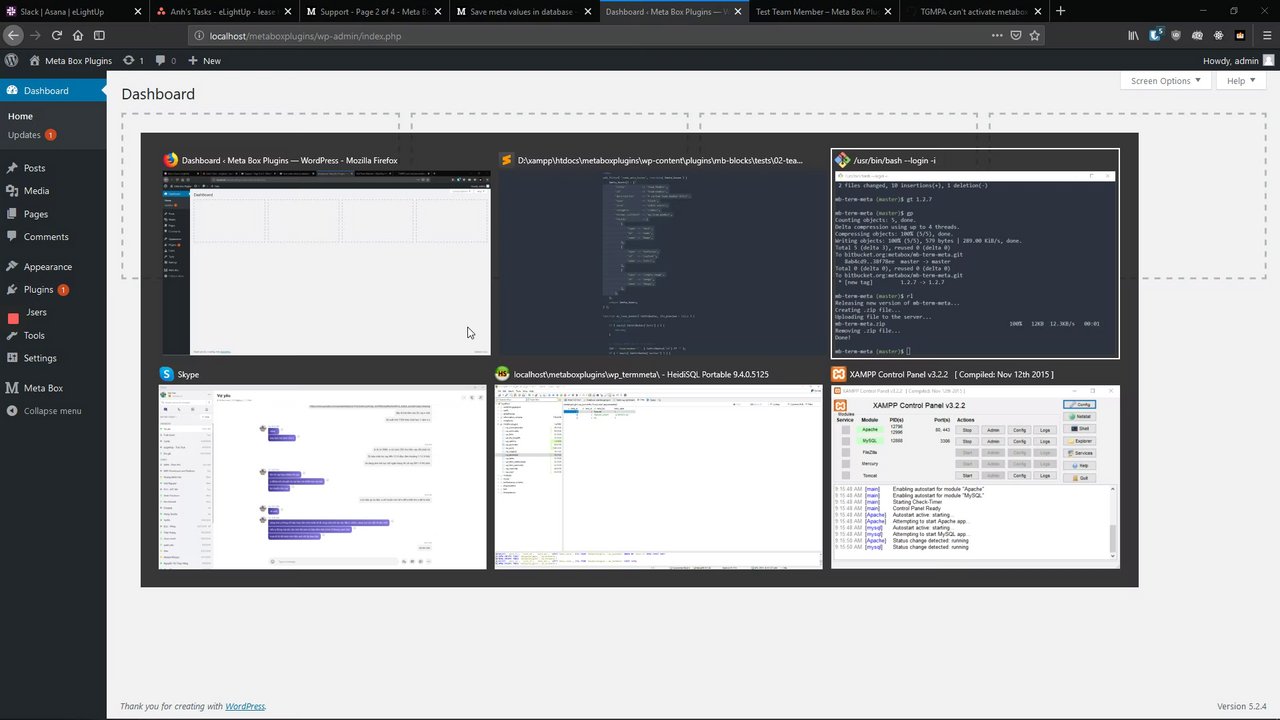Screen dimensions: 1280x720
Task: Click the Skype icon in the task switcher
Action: (166, 374)
